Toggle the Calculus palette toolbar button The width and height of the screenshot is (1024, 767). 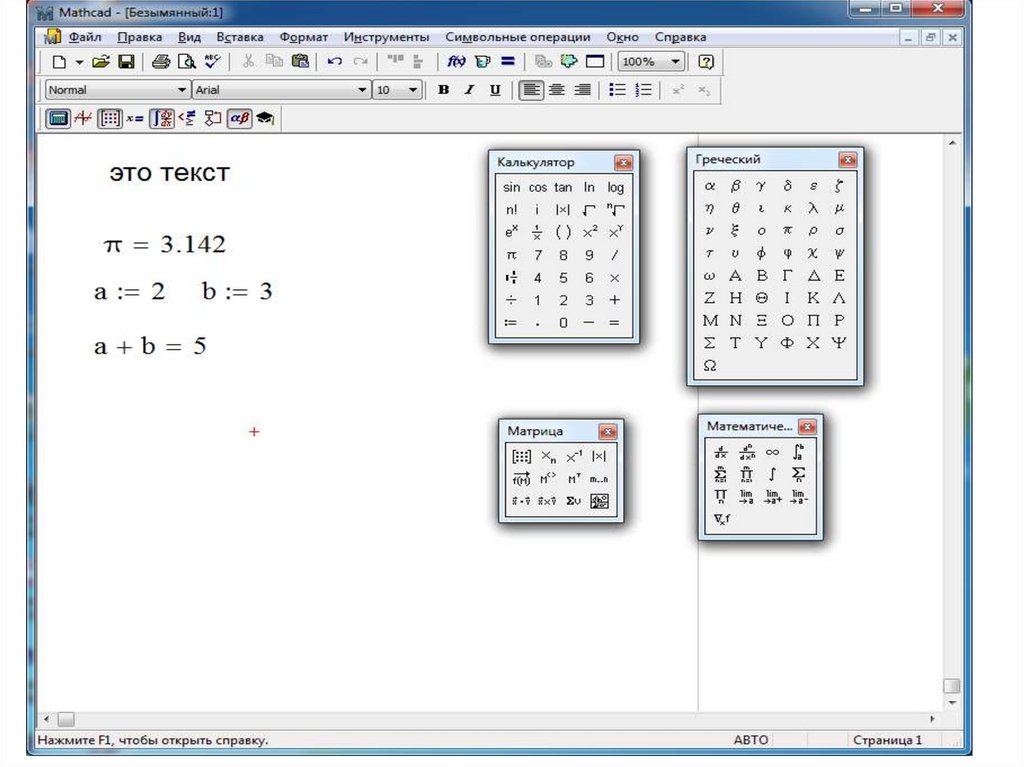161,118
